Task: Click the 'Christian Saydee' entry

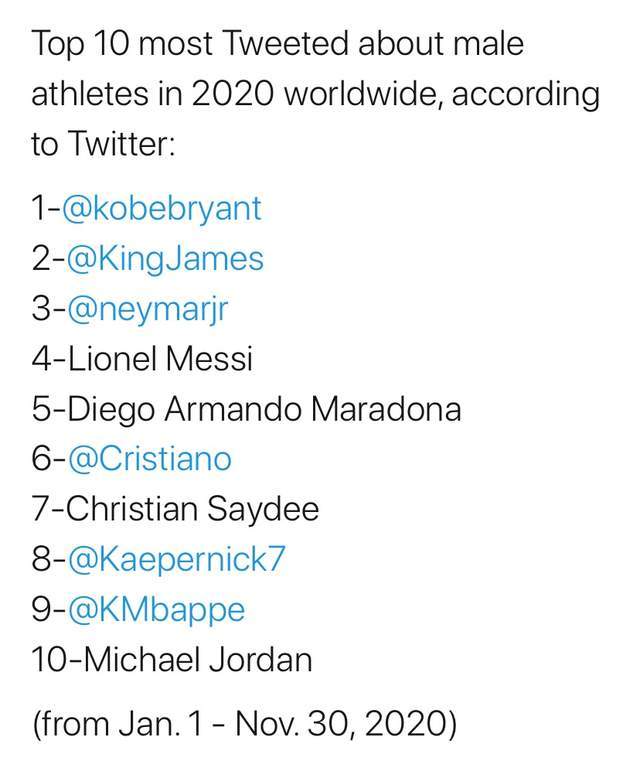Action: (x=176, y=510)
